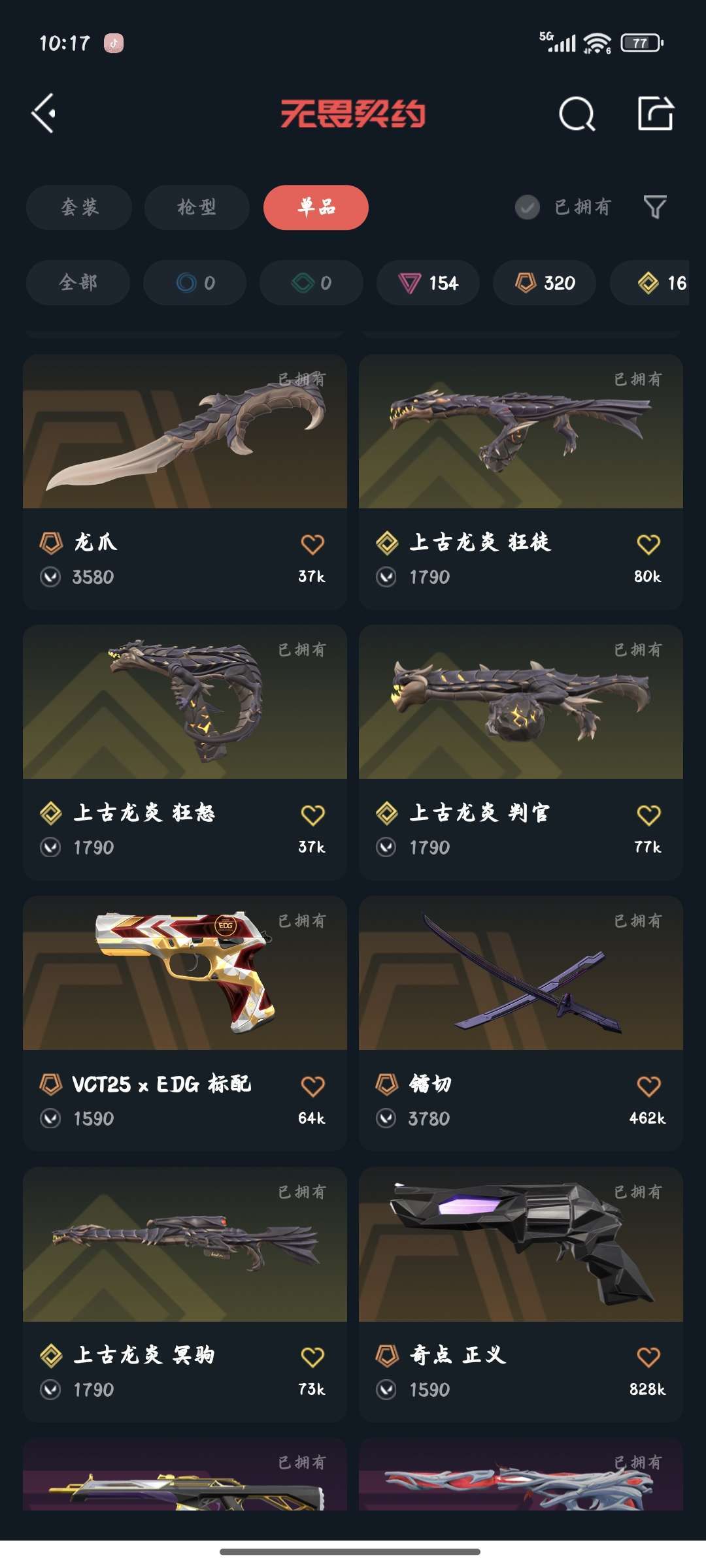Favorite the 龙爪 knife with heart icon
This screenshot has width=706, height=1568.
point(312,544)
